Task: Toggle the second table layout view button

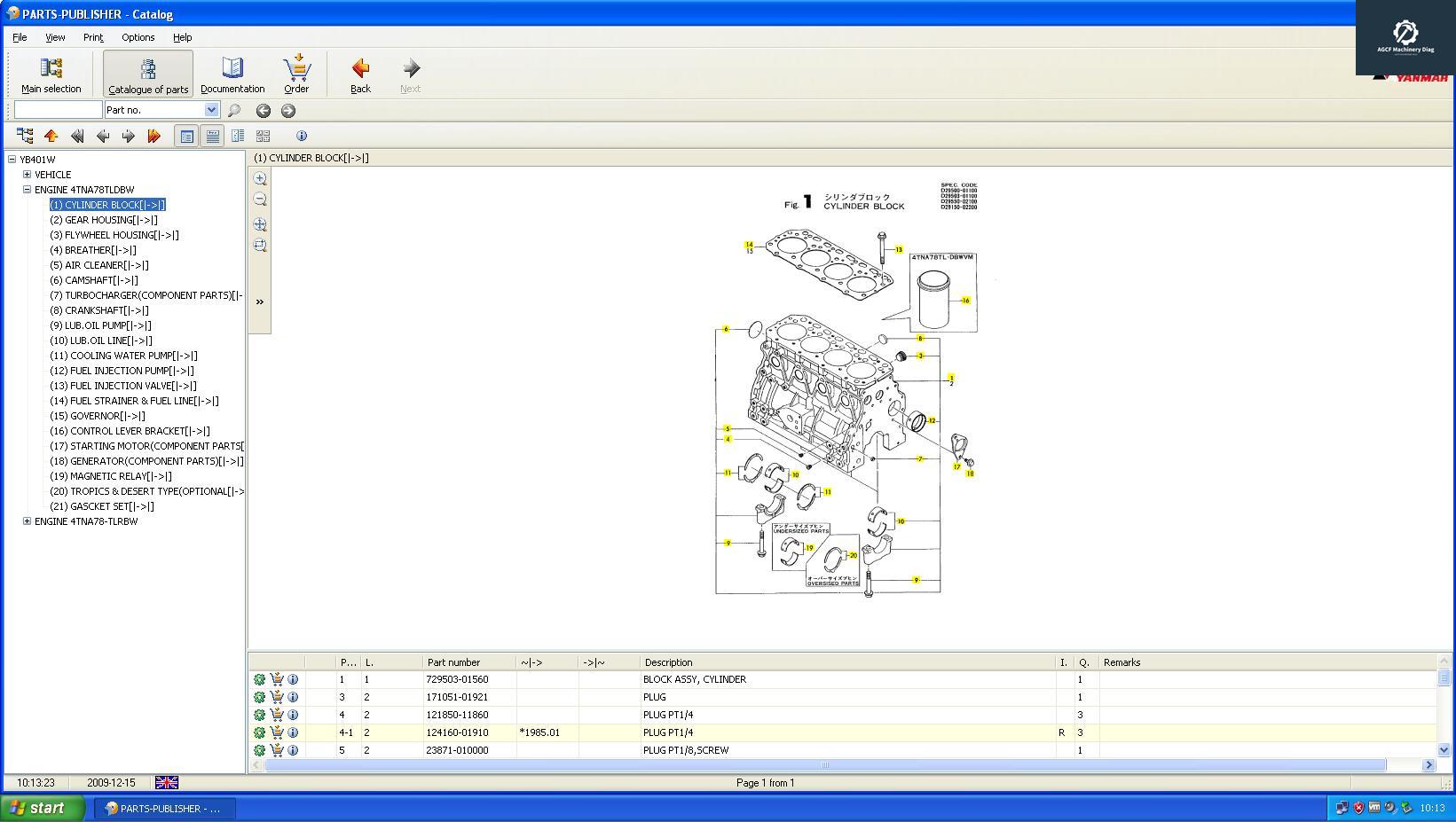Action: [212, 136]
